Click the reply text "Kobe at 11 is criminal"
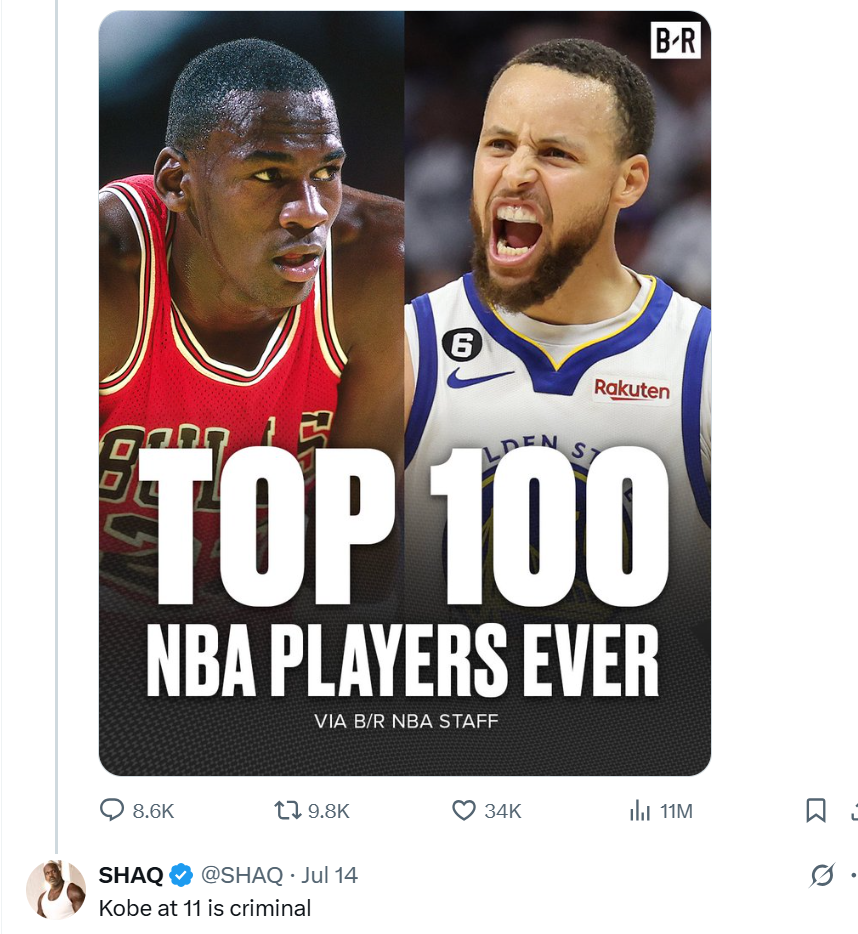858x934 pixels. (x=204, y=908)
